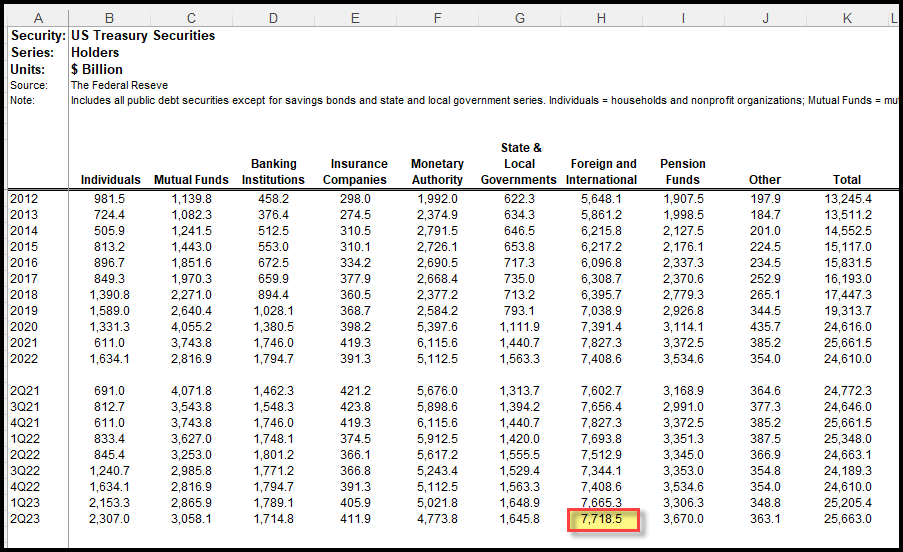Click State & Local value 1,648.9
This screenshot has width=903, height=552.
[519, 503]
